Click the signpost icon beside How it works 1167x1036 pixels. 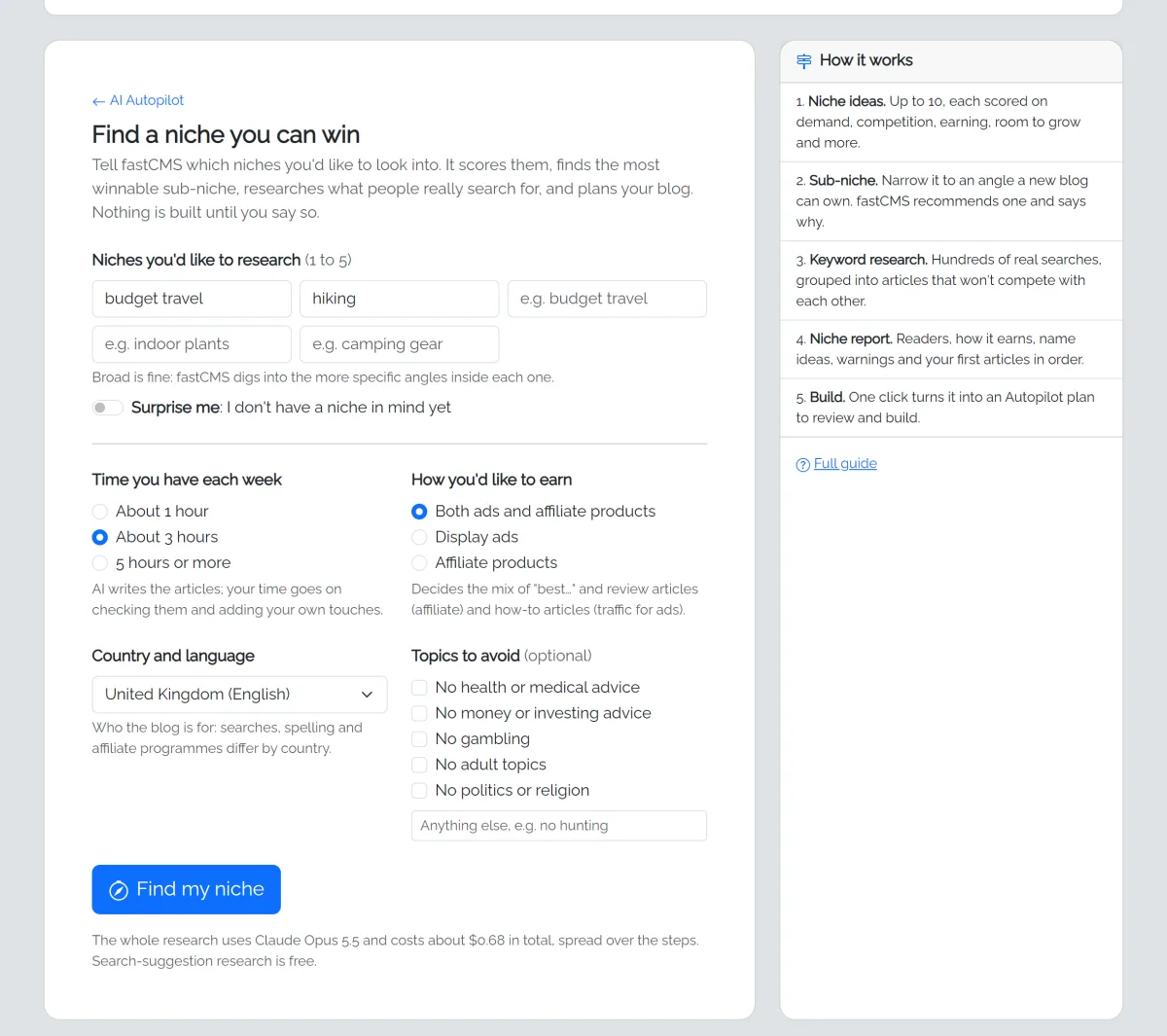[804, 61]
